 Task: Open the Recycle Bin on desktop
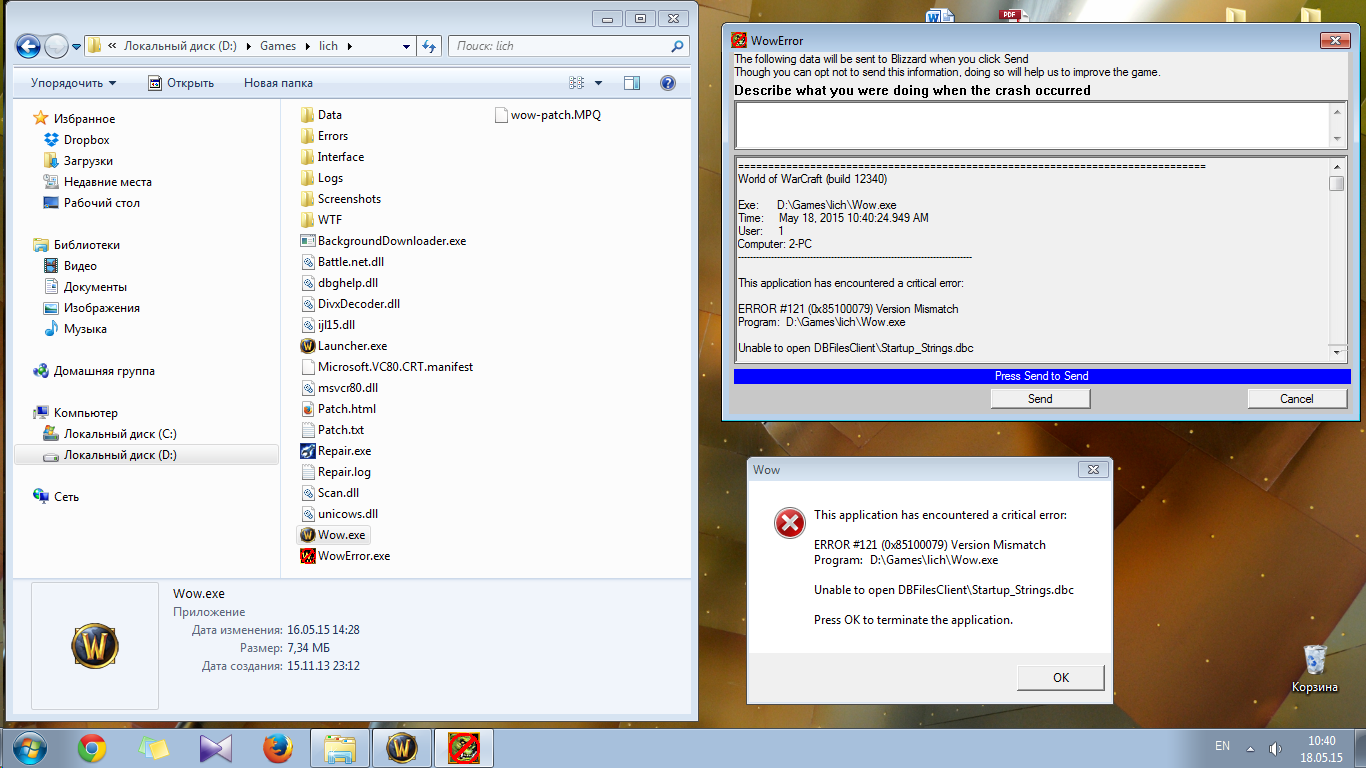tap(1315, 669)
